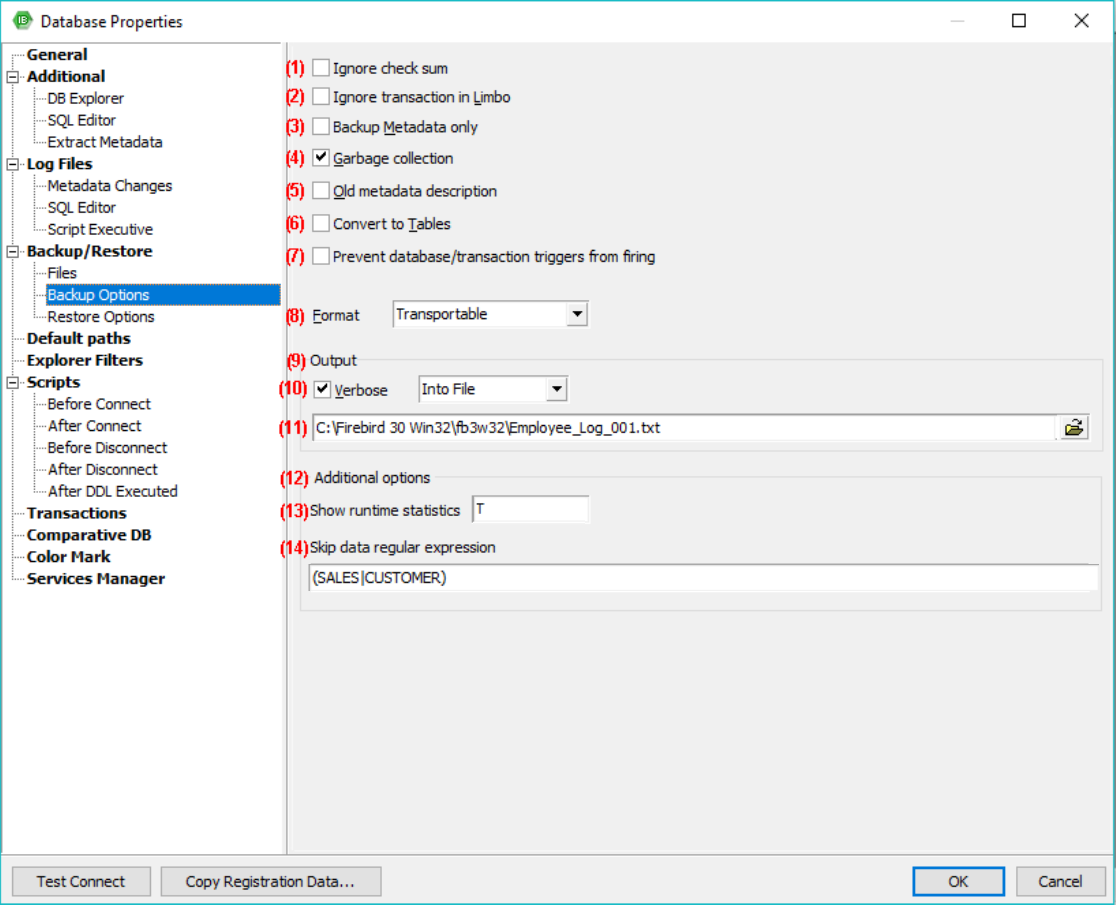
Task: Select Default paths in the tree
Action: click(x=78, y=339)
